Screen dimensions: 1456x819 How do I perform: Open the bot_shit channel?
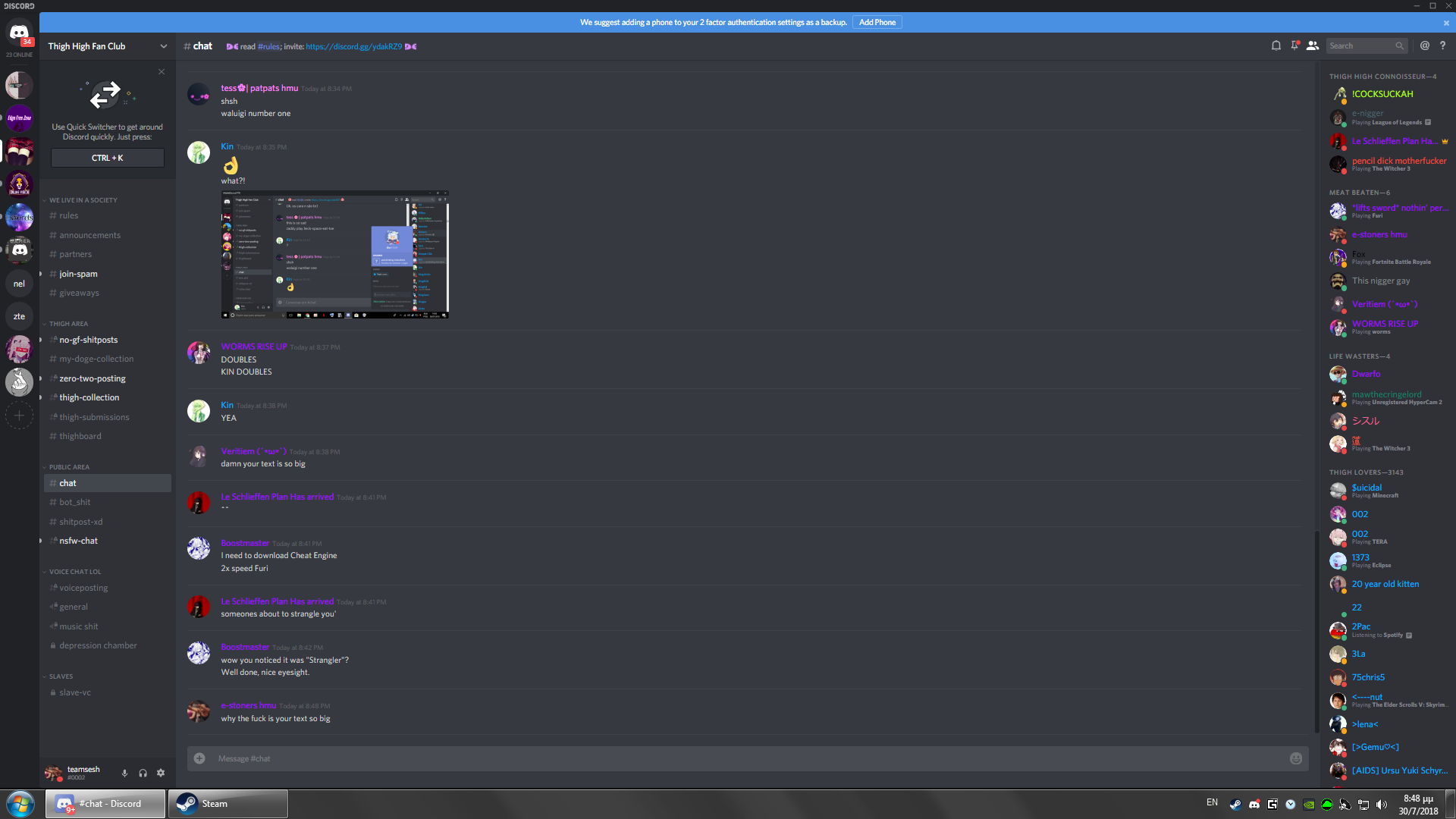coord(74,502)
